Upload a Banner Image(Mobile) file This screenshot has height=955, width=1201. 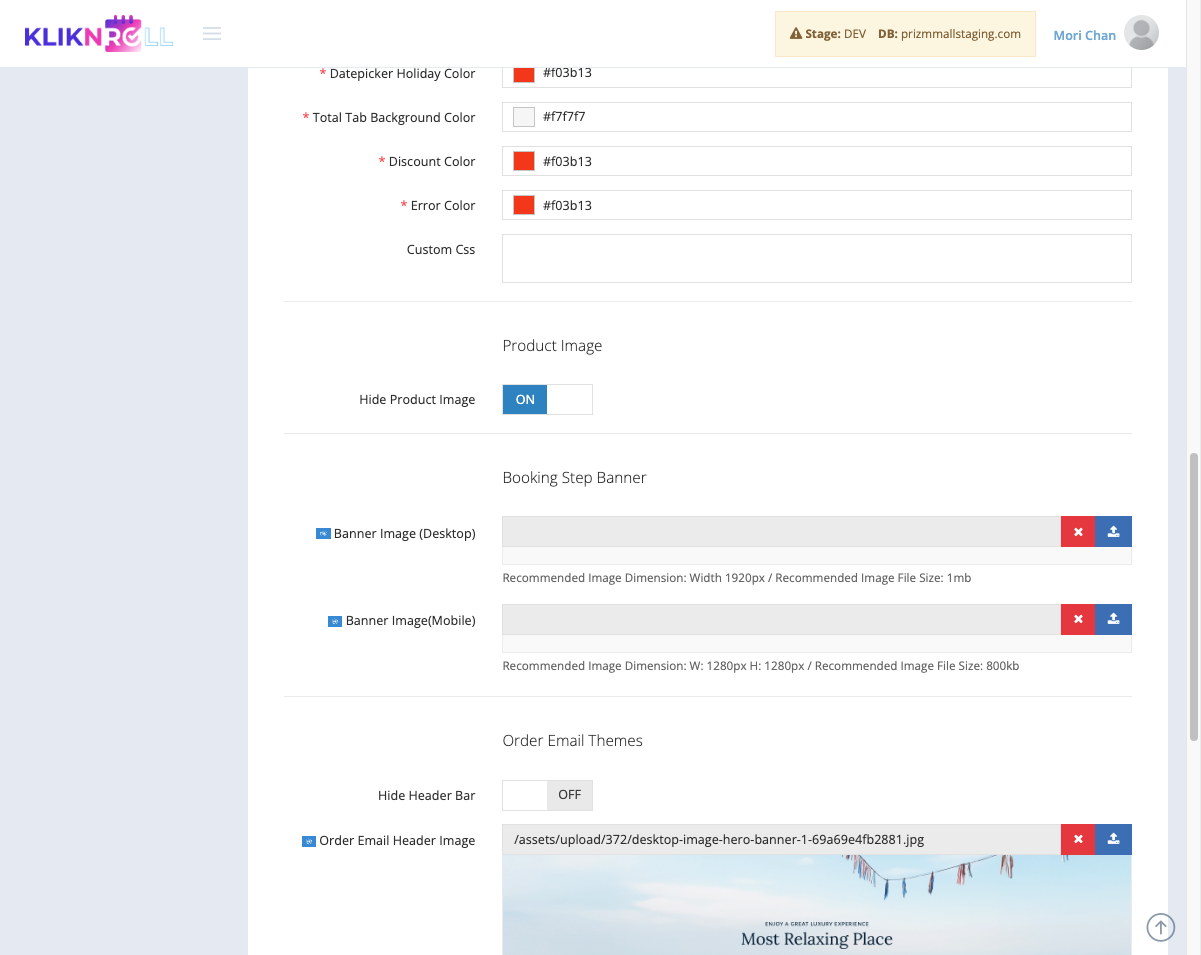pyautogui.click(x=1114, y=620)
